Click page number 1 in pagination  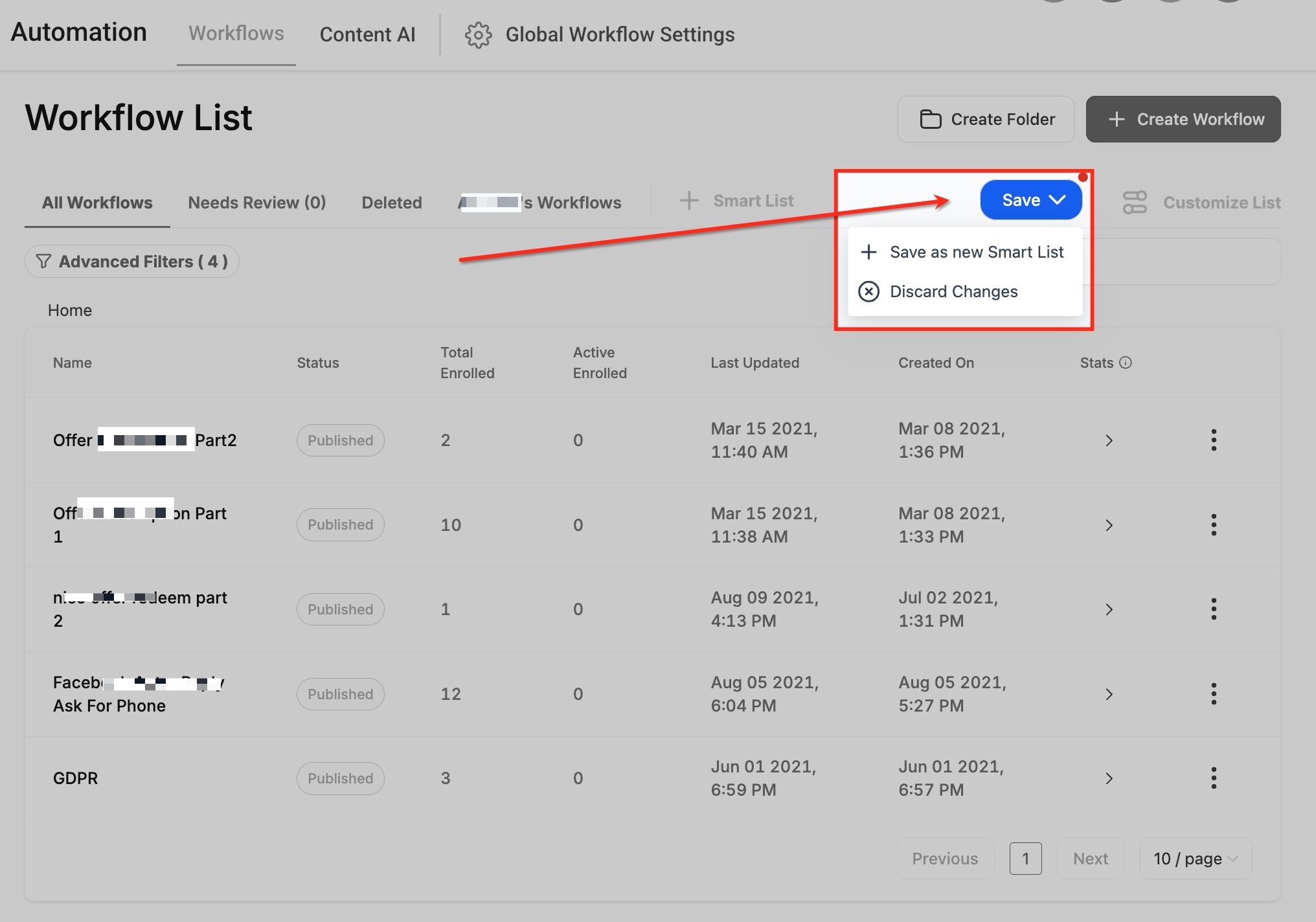[x=1025, y=859]
